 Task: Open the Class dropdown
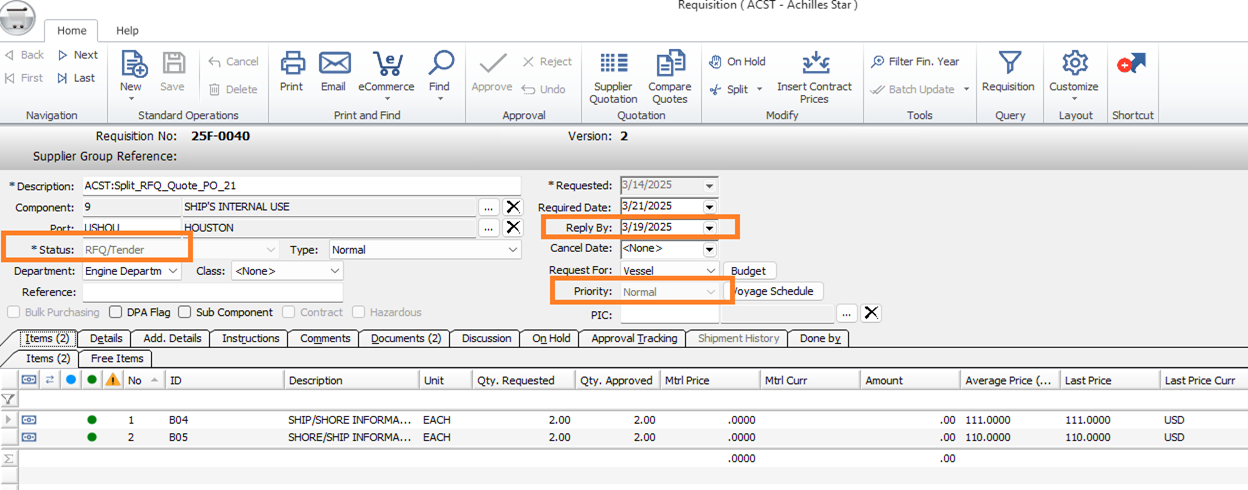pos(334,271)
